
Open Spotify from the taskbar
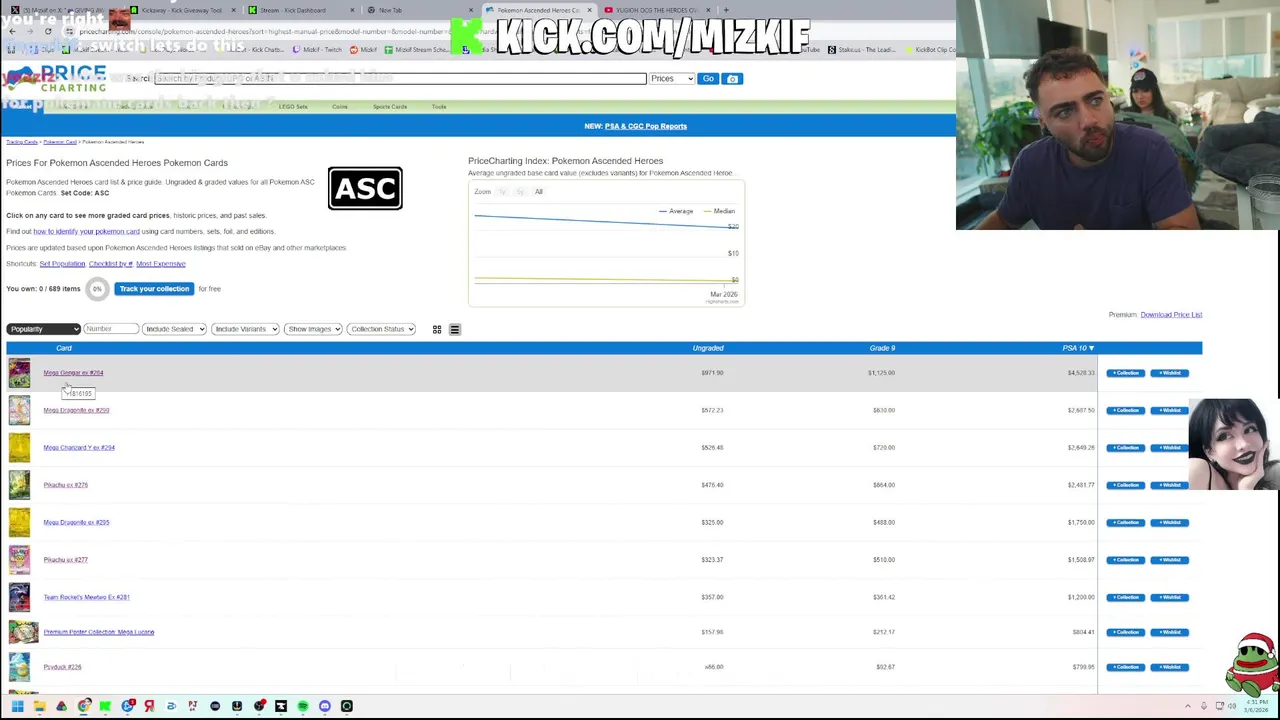coord(303,706)
